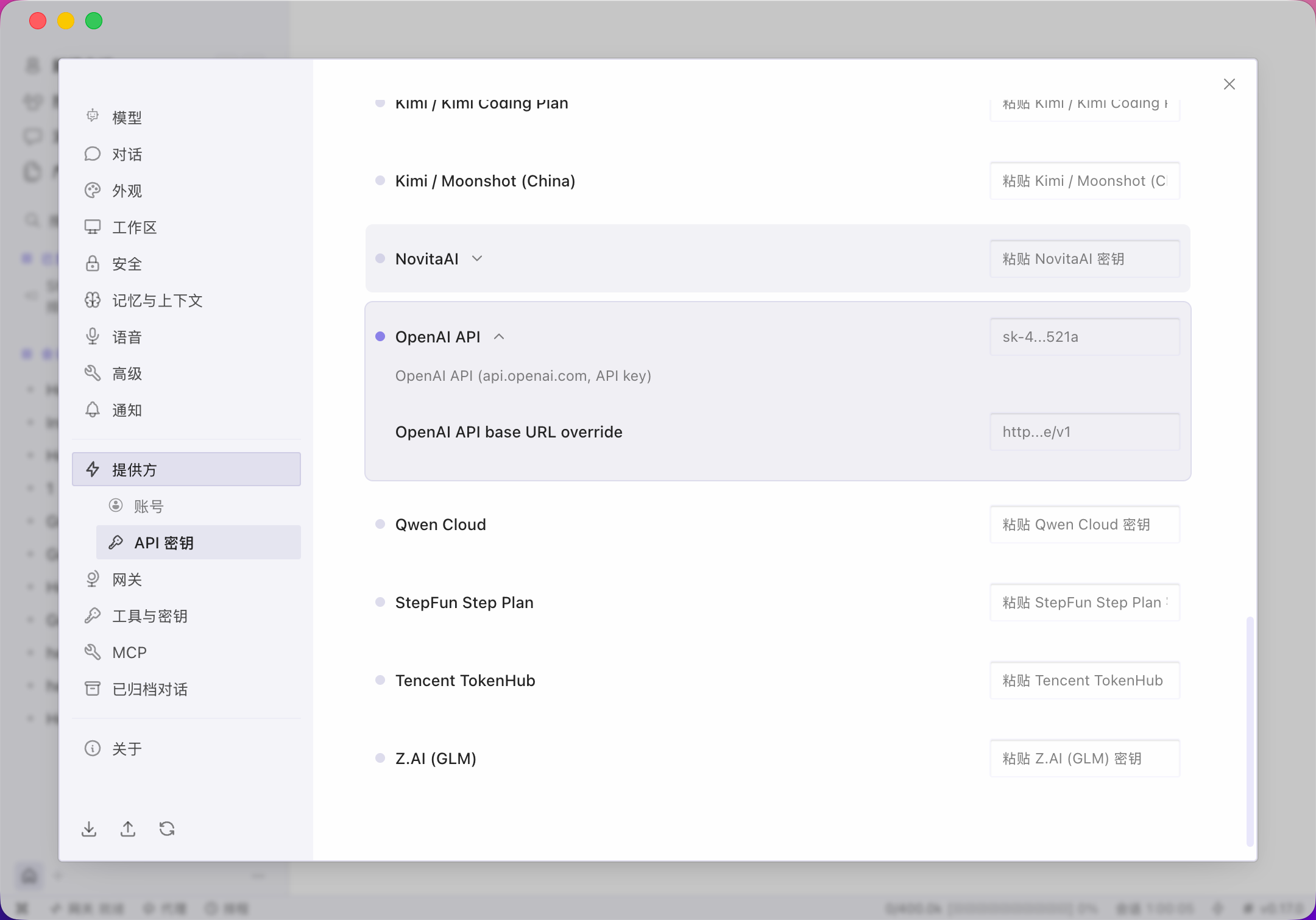Select the API 密钥 sub-item
The height and width of the screenshot is (920, 1316).
tap(198, 542)
